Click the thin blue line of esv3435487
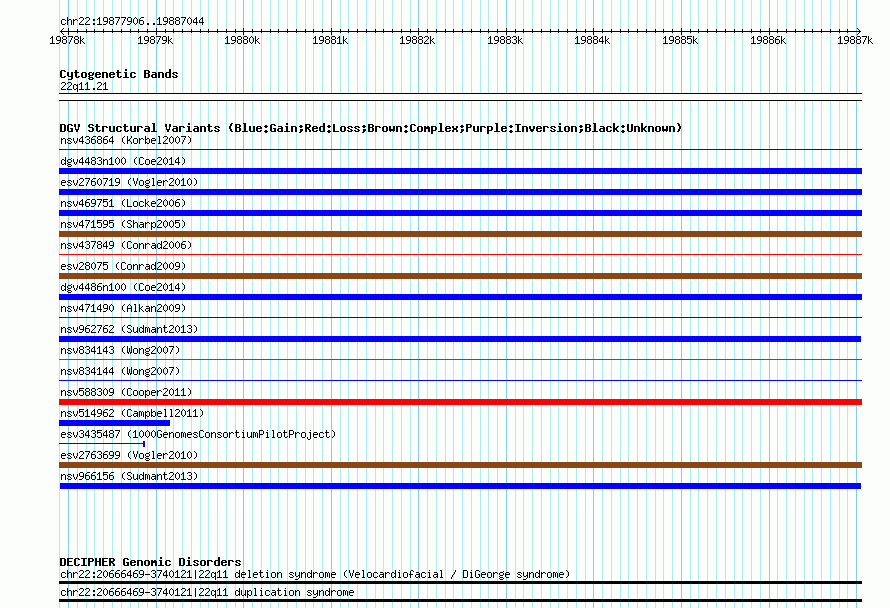The height and width of the screenshot is (608, 890). pyautogui.click(x=102, y=444)
